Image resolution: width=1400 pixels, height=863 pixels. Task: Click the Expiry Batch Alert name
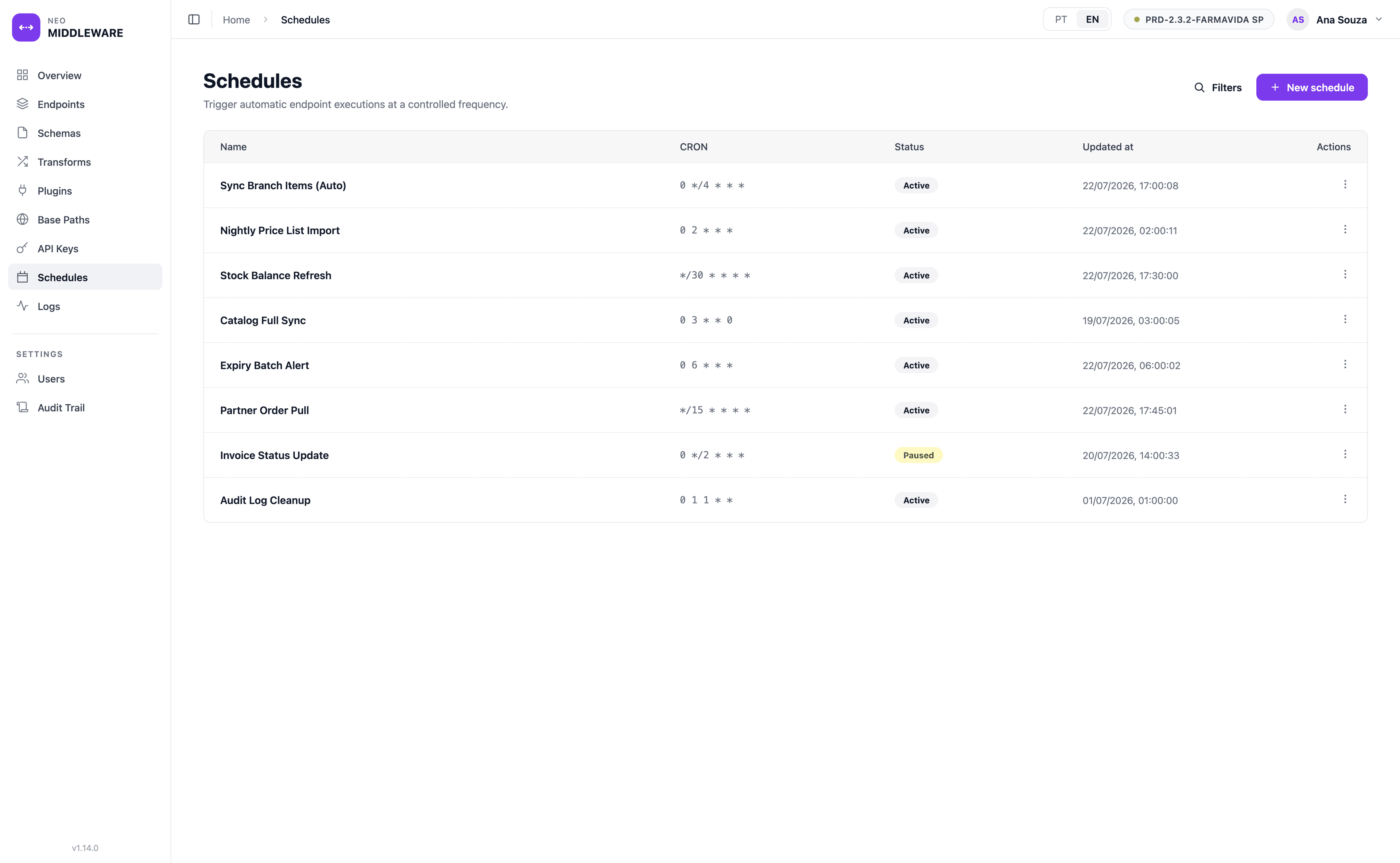click(x=264, y=365)
